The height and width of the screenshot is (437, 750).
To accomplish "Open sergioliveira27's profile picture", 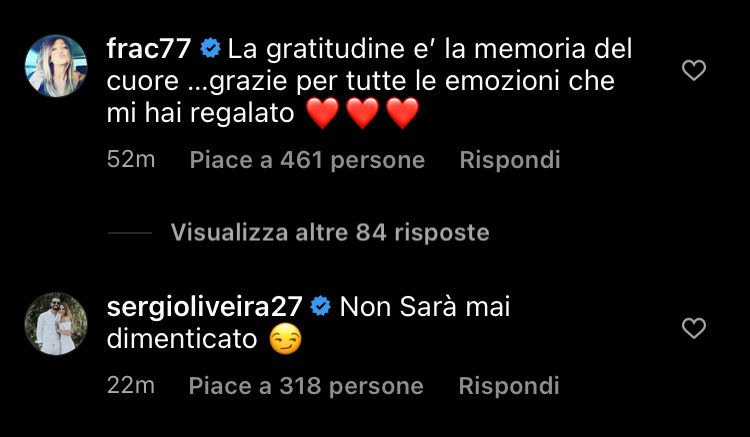I will pyautogui.click(x=56, y=324).
